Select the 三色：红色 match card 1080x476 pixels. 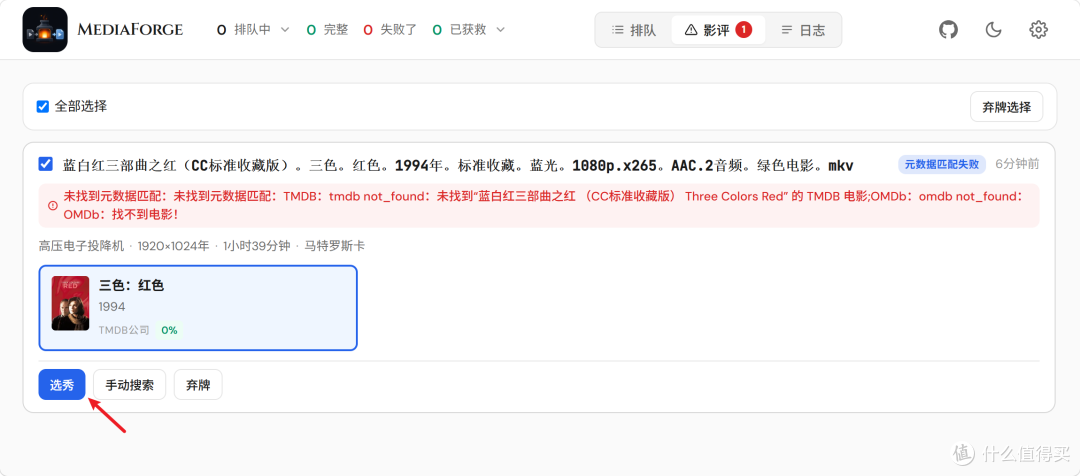click(198, 308)
